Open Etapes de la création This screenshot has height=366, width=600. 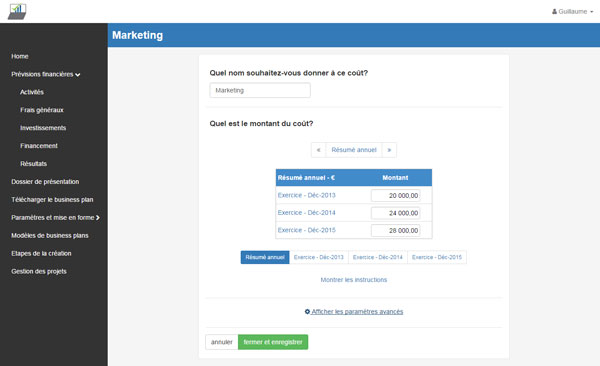pyautogui.click(x=41, y=253)
